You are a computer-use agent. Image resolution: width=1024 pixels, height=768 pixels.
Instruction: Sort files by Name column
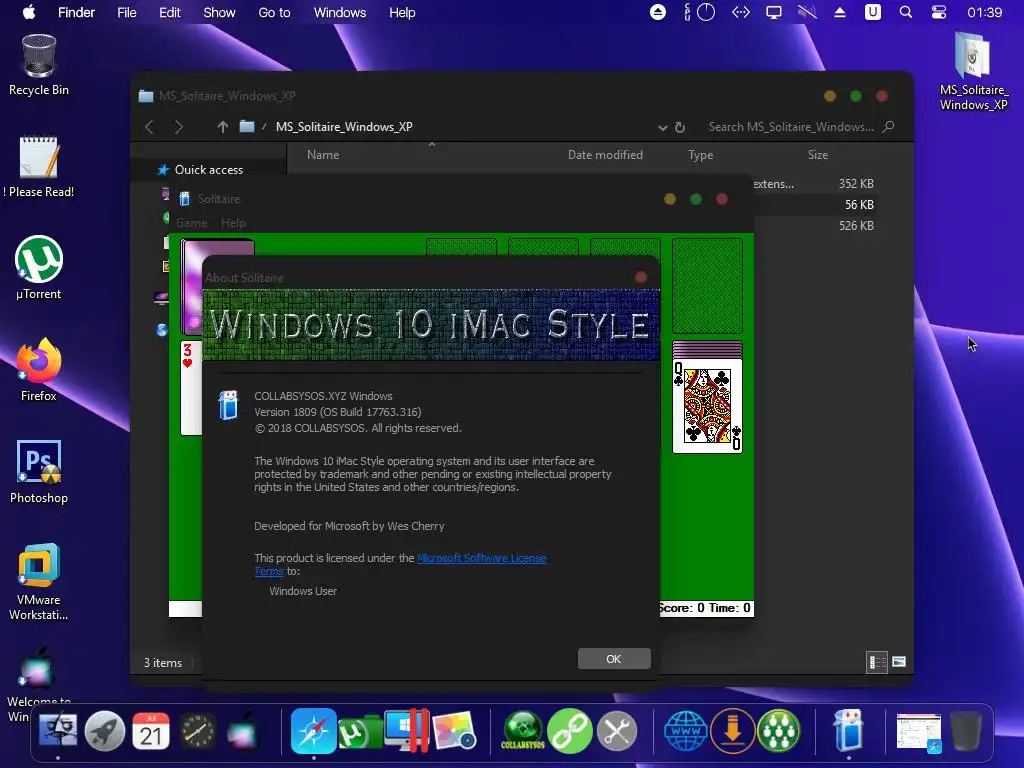[323, 155]
